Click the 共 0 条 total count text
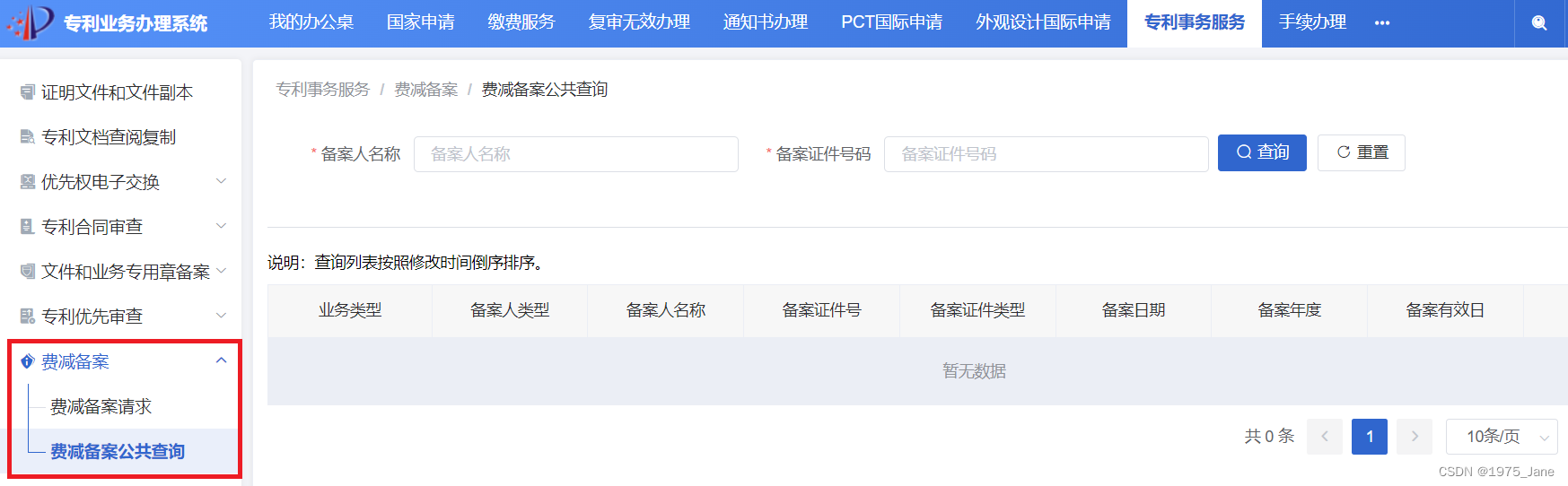 pyautogui.click(x=1269, y=437)
